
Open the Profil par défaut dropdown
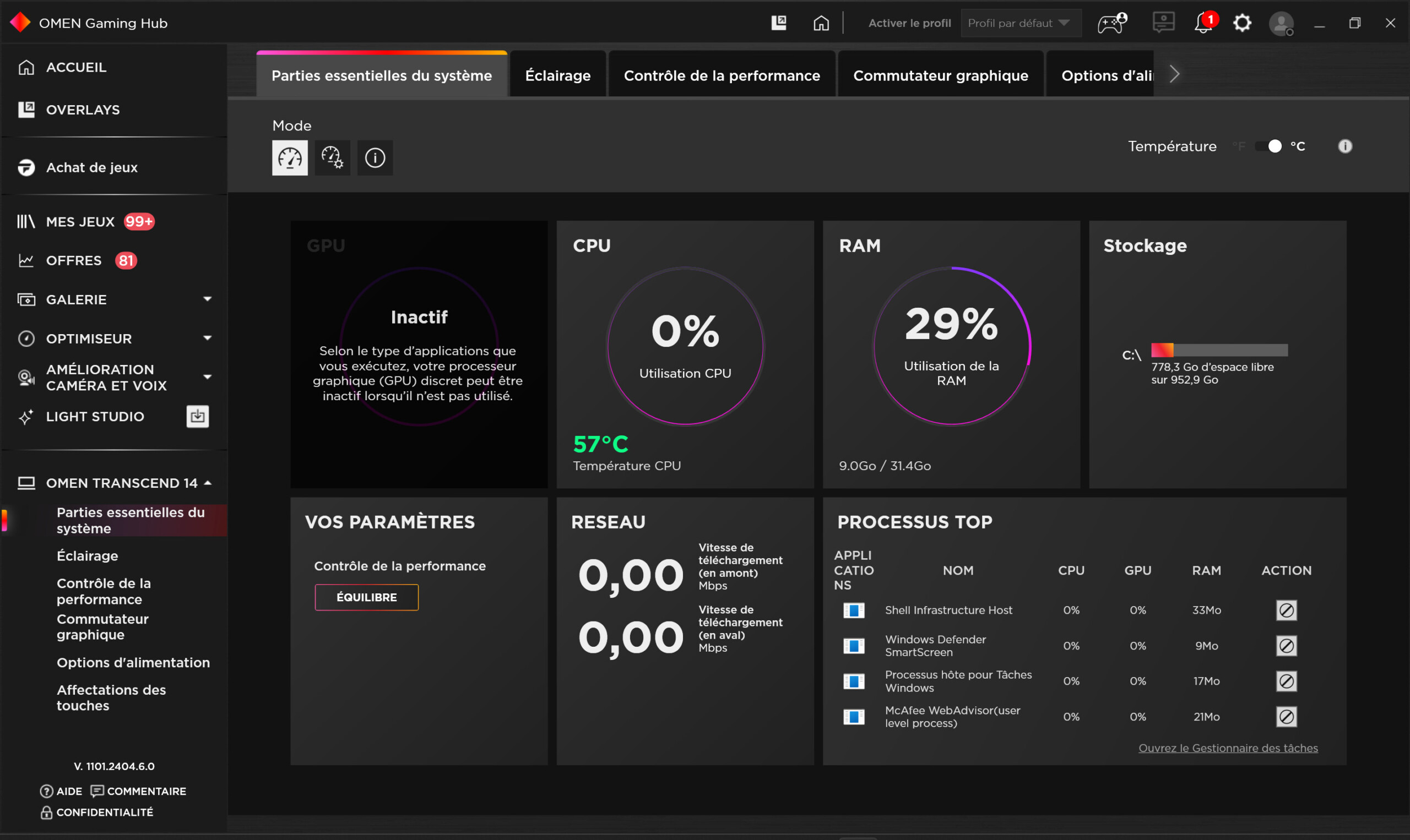[x=1021, y=23]
